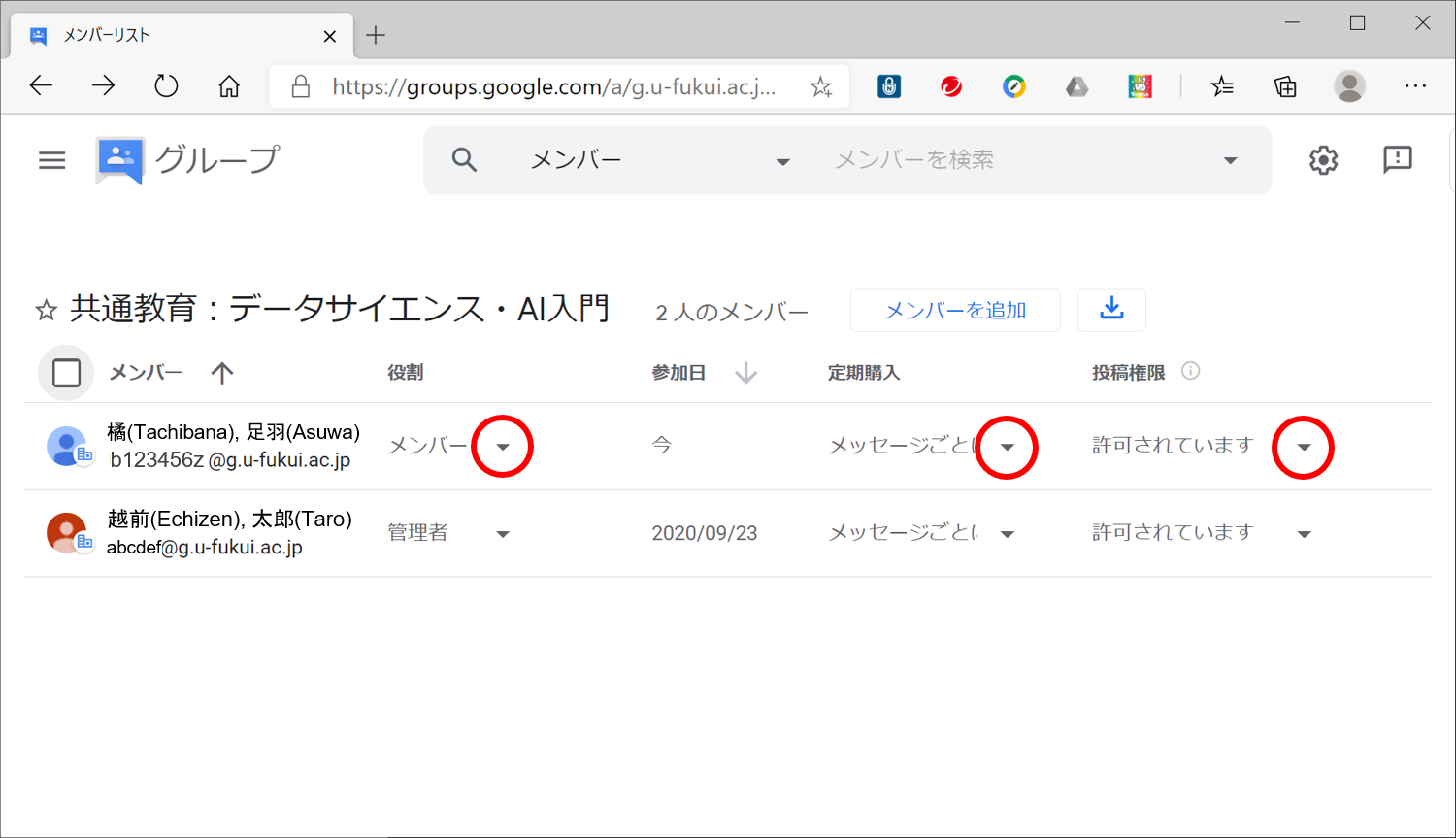Sort by 参加日 using down arrow
The image size is (1456, 838).
[745, 373]
